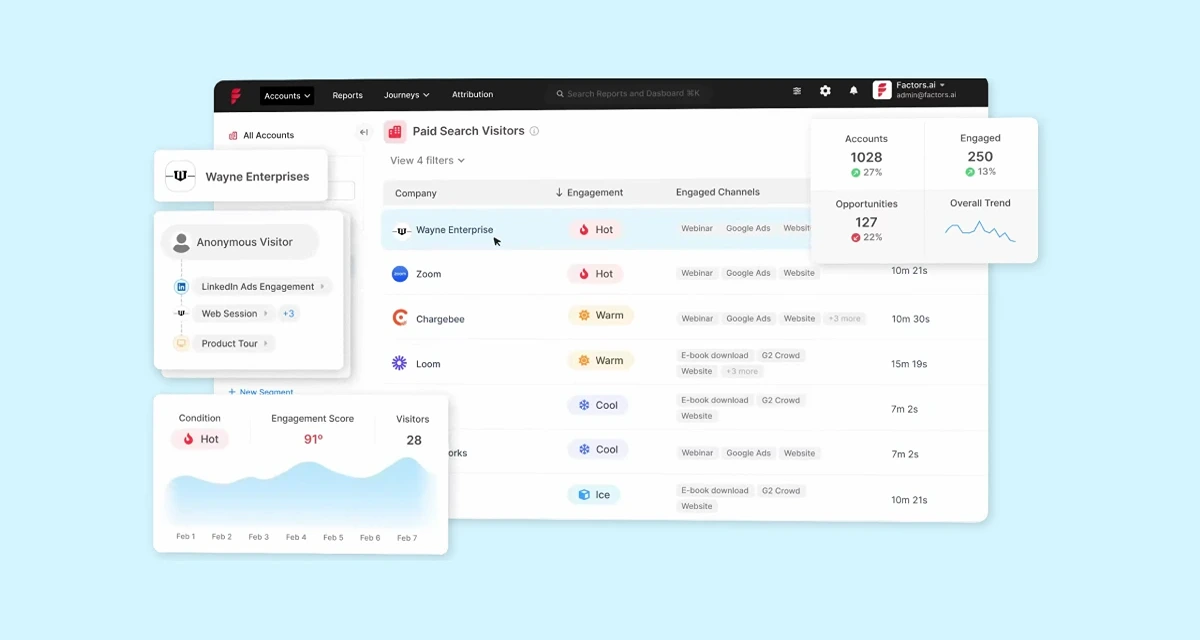This screenshot has height=640, width=1200.
Task: Click the Hot badge for Wayne Enterprise
Action: coord(595,229)
